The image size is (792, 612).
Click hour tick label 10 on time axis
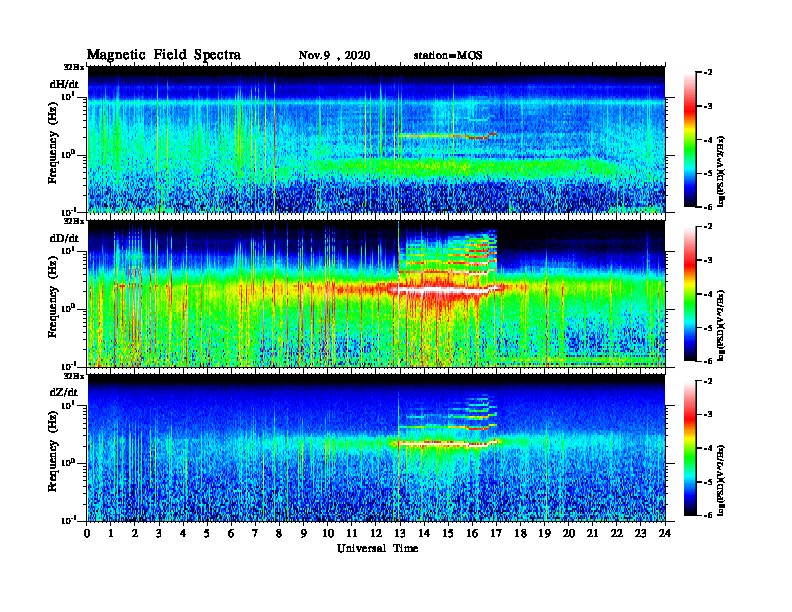pyautogui.click(x=328, y=533)
